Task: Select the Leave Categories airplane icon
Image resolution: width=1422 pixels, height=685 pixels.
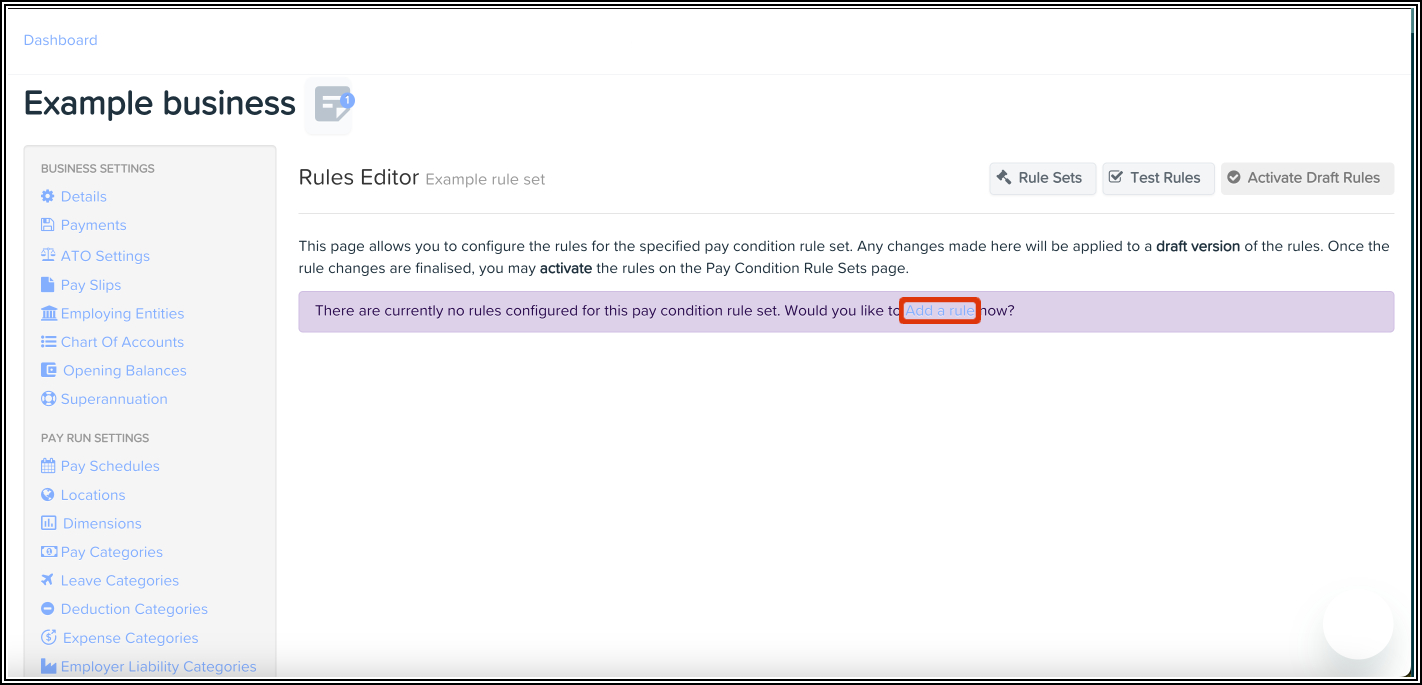Action: 48,580
